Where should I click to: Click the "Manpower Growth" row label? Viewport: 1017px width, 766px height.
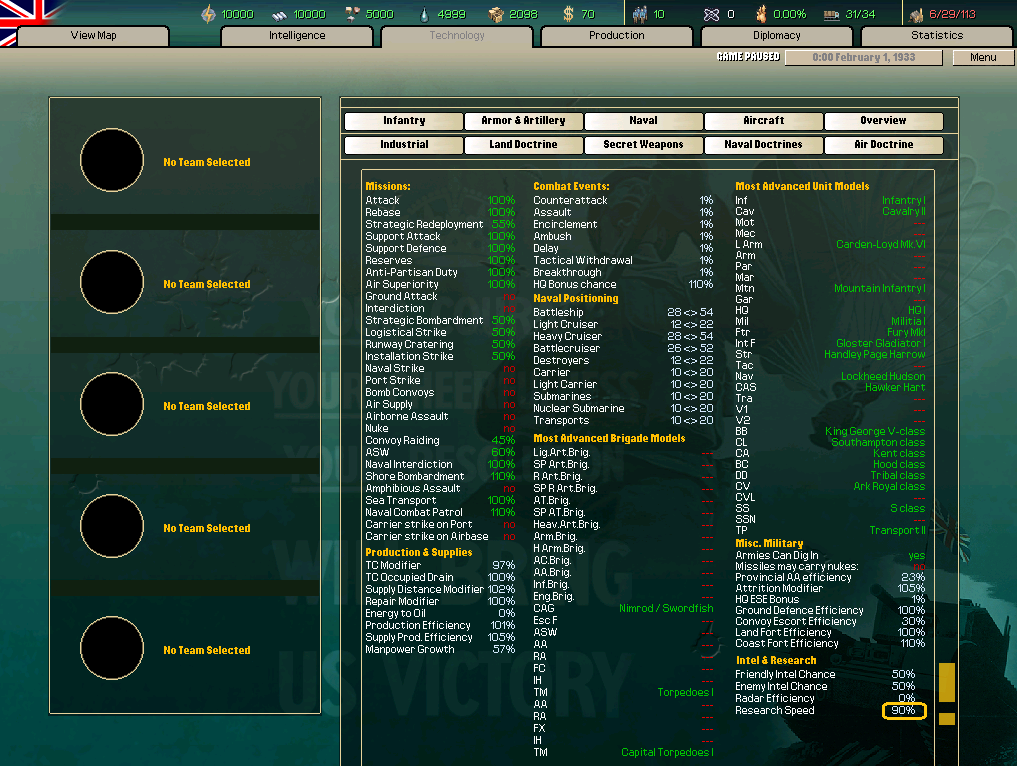tap(409, 649)
